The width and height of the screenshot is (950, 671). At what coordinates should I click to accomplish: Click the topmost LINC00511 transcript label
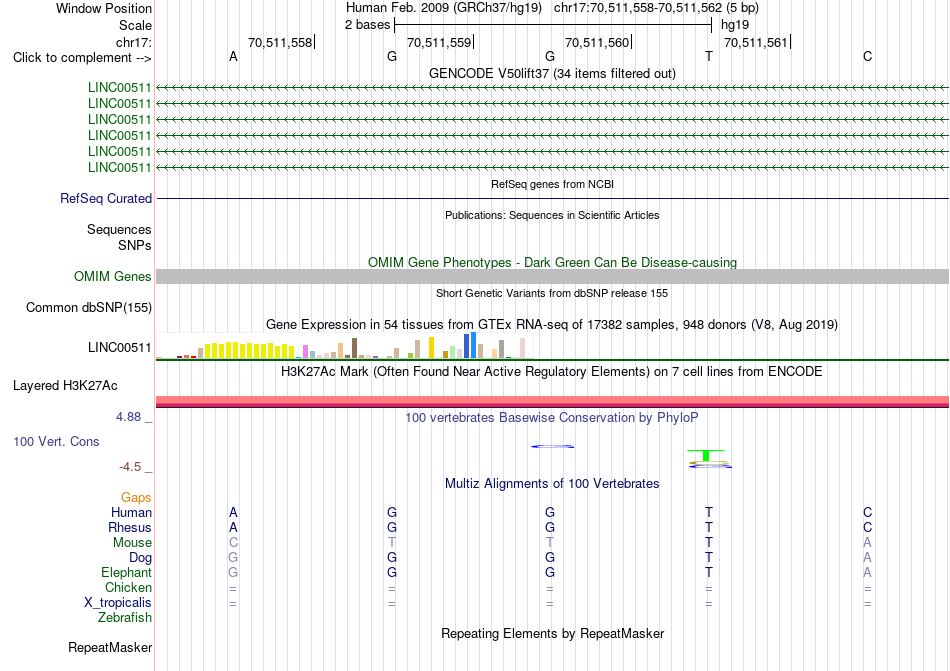point(119,87)
